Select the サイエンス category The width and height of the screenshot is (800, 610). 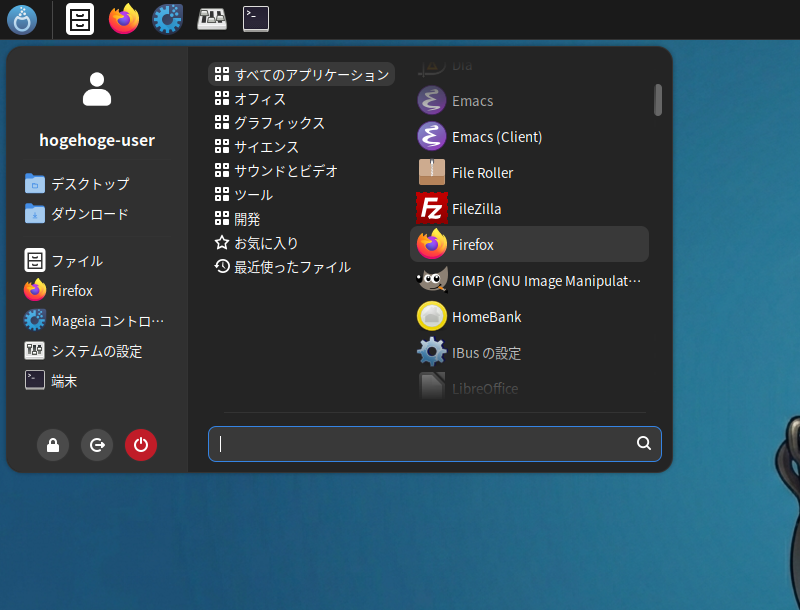[x=257, y=146]
